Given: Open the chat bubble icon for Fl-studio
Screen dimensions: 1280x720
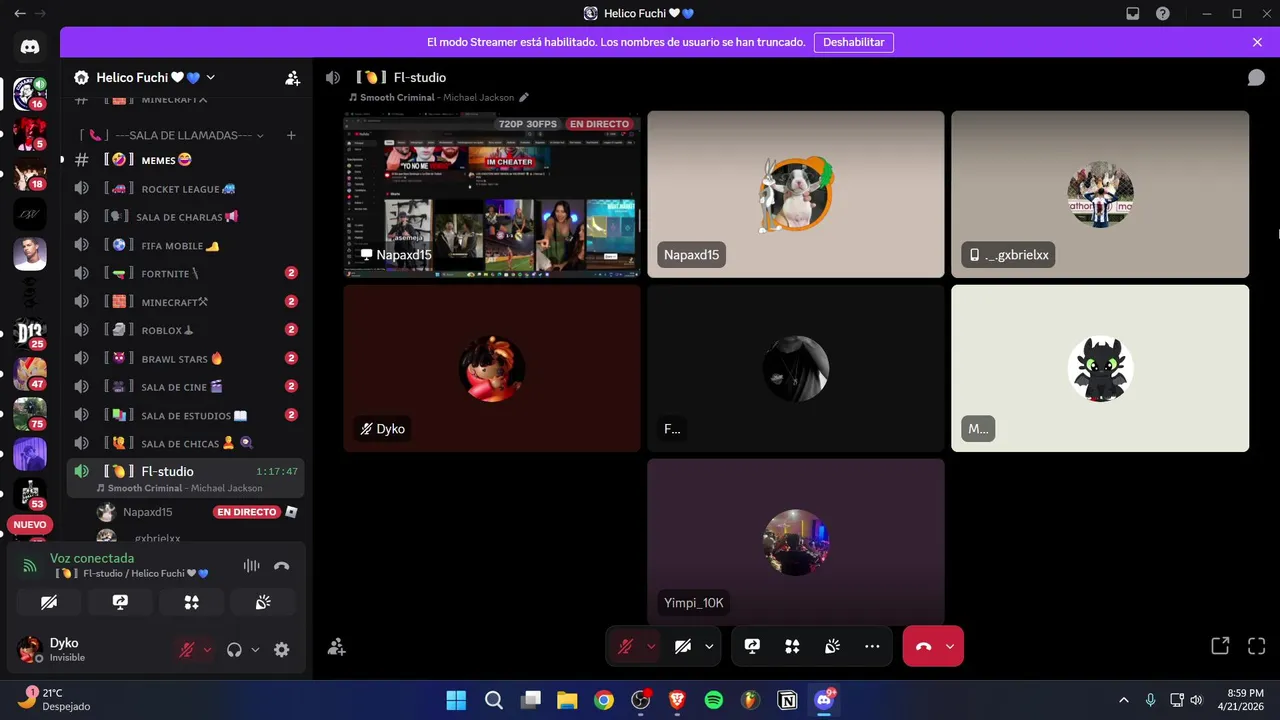Looking at the screenshot, I should click(x=1256, y=77).
